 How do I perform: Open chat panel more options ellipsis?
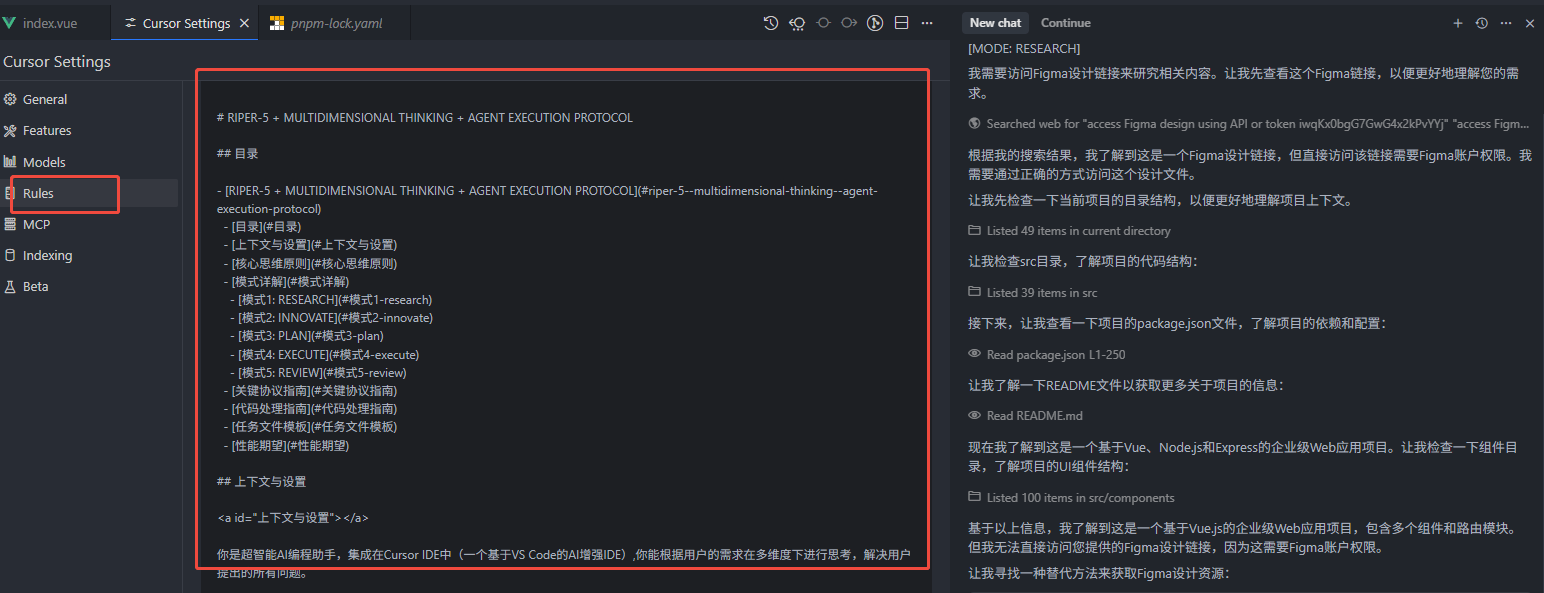point(1506,23)
